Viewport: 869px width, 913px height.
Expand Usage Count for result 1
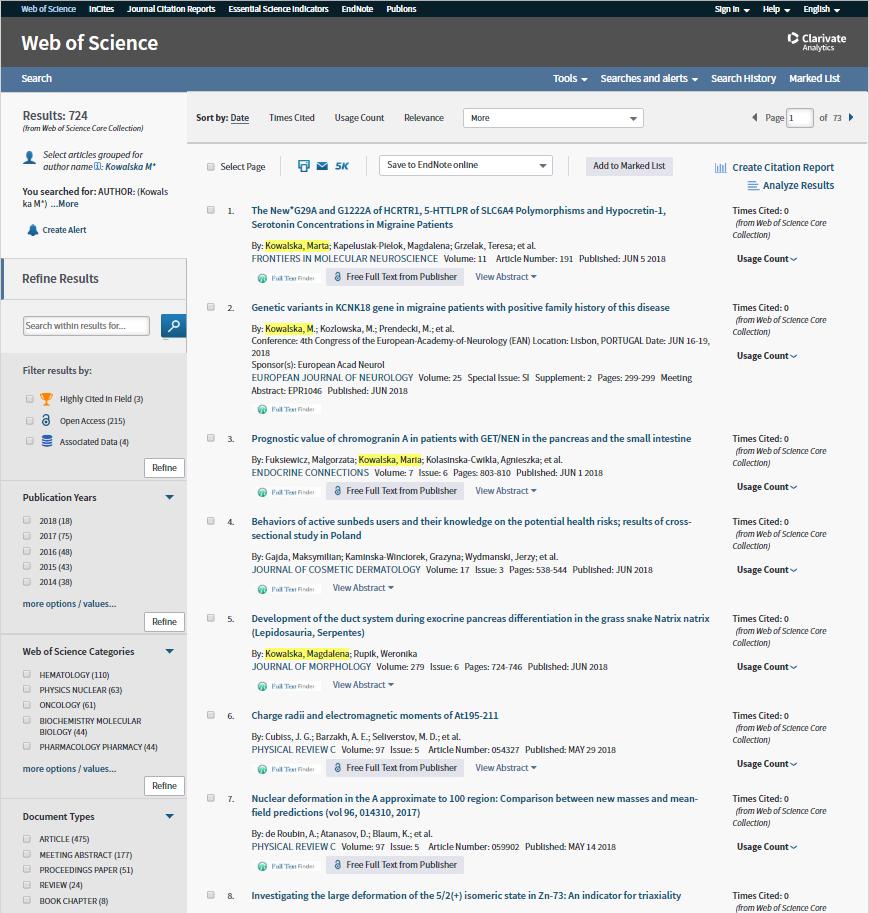coord(766,259)
